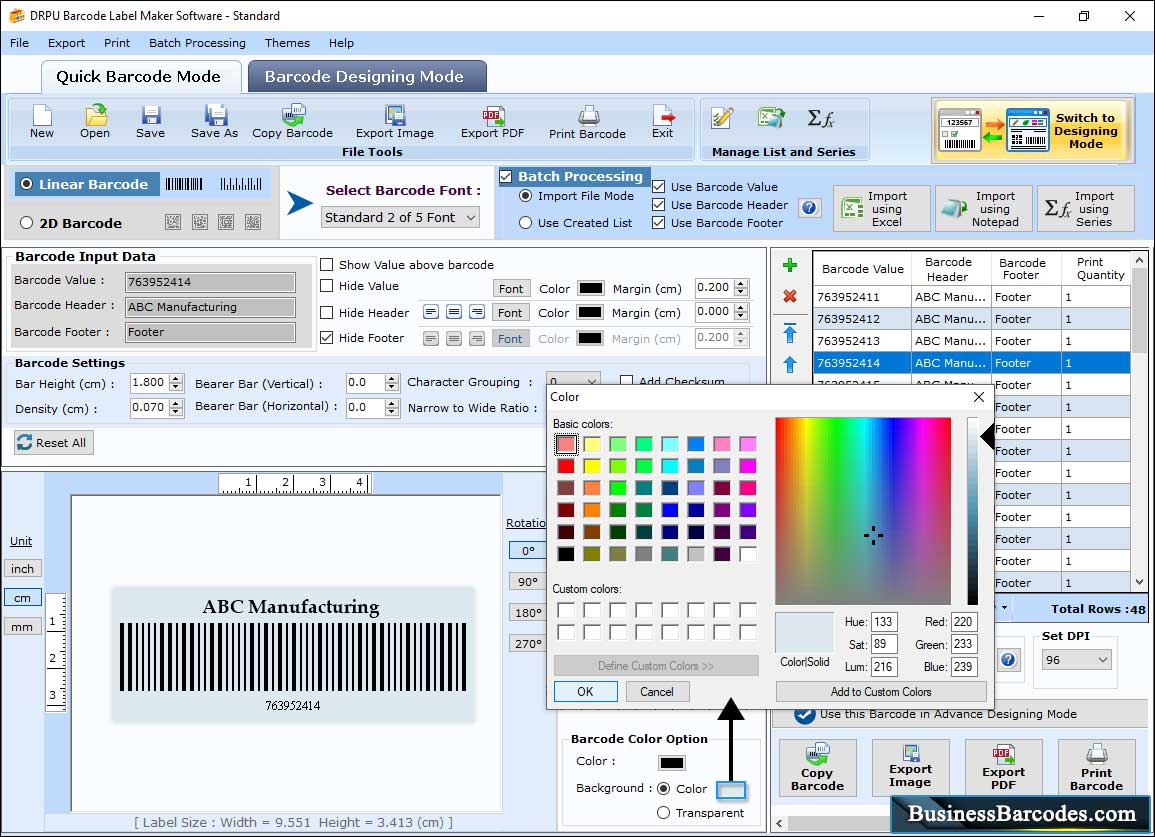
Task: Click Import using Notepad
Action: 983,209
